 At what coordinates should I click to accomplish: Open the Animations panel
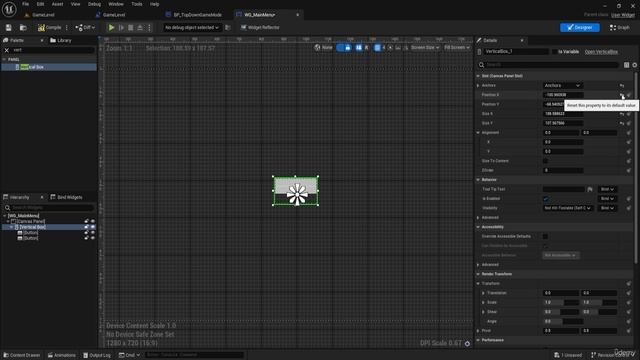pyautogui.click(x=62, y=355)
